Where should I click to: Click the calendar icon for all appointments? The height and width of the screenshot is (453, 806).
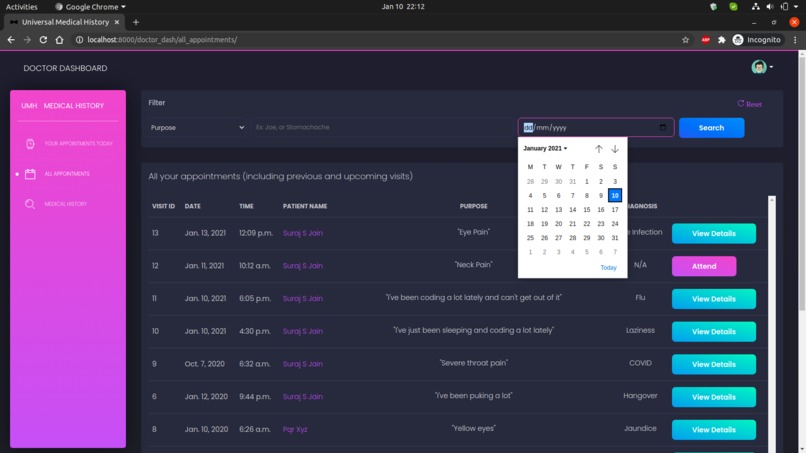point(30,174)
